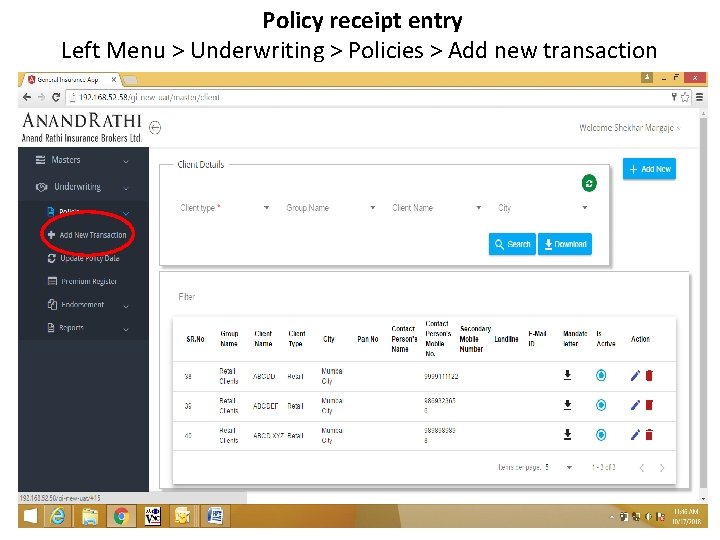Open the Client Name dropdown
Screen dimensions: 720x540
coord(437,208)
